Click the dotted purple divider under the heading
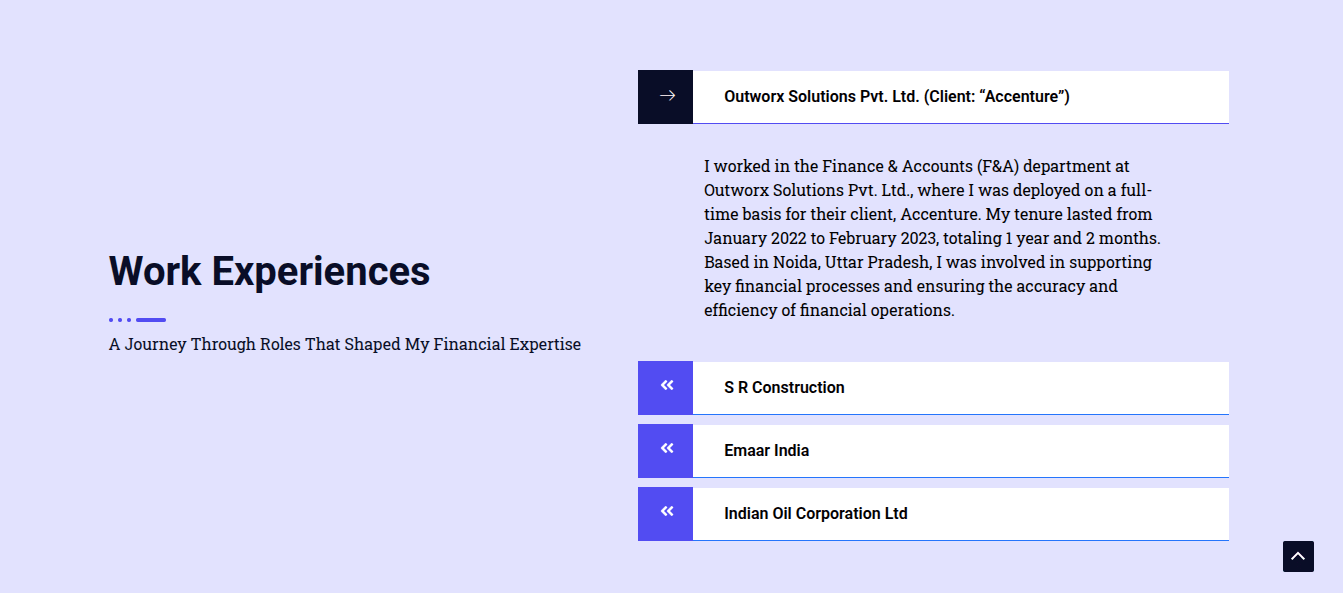This screenshot has width=1343, height=593. 137,320
